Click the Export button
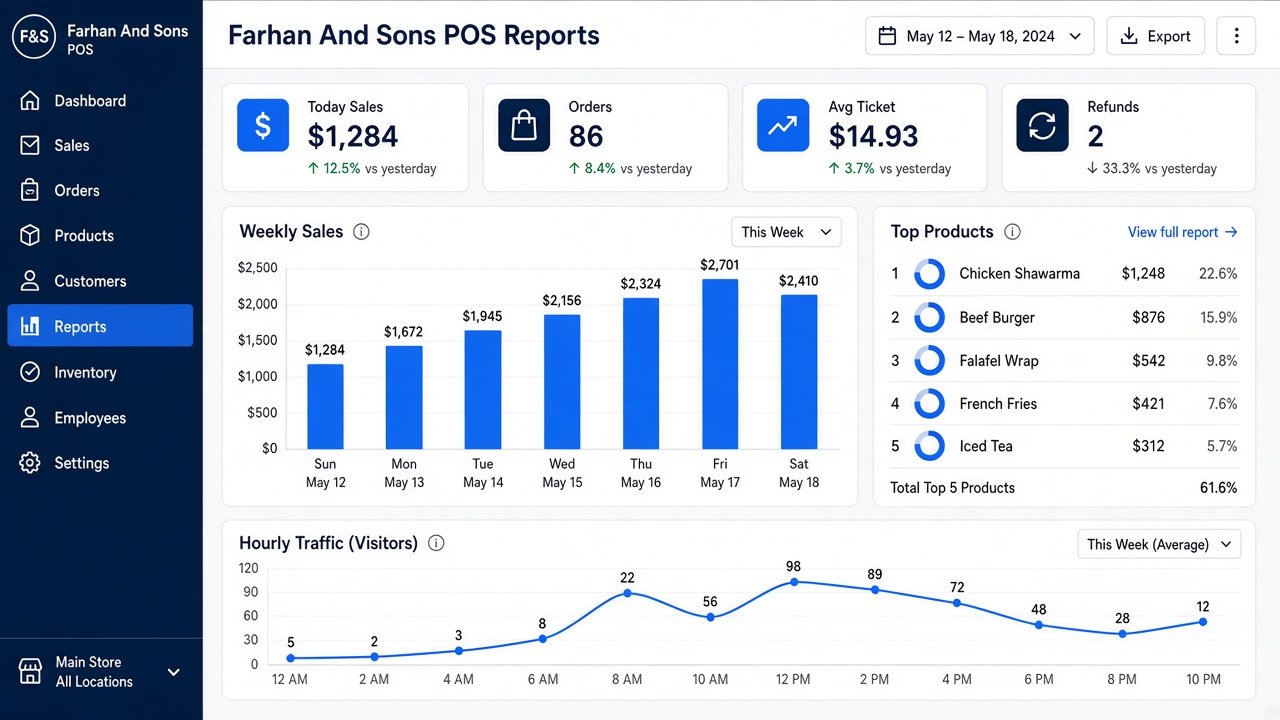This screenshot has width=1280, height=720. pos(1155,36)
